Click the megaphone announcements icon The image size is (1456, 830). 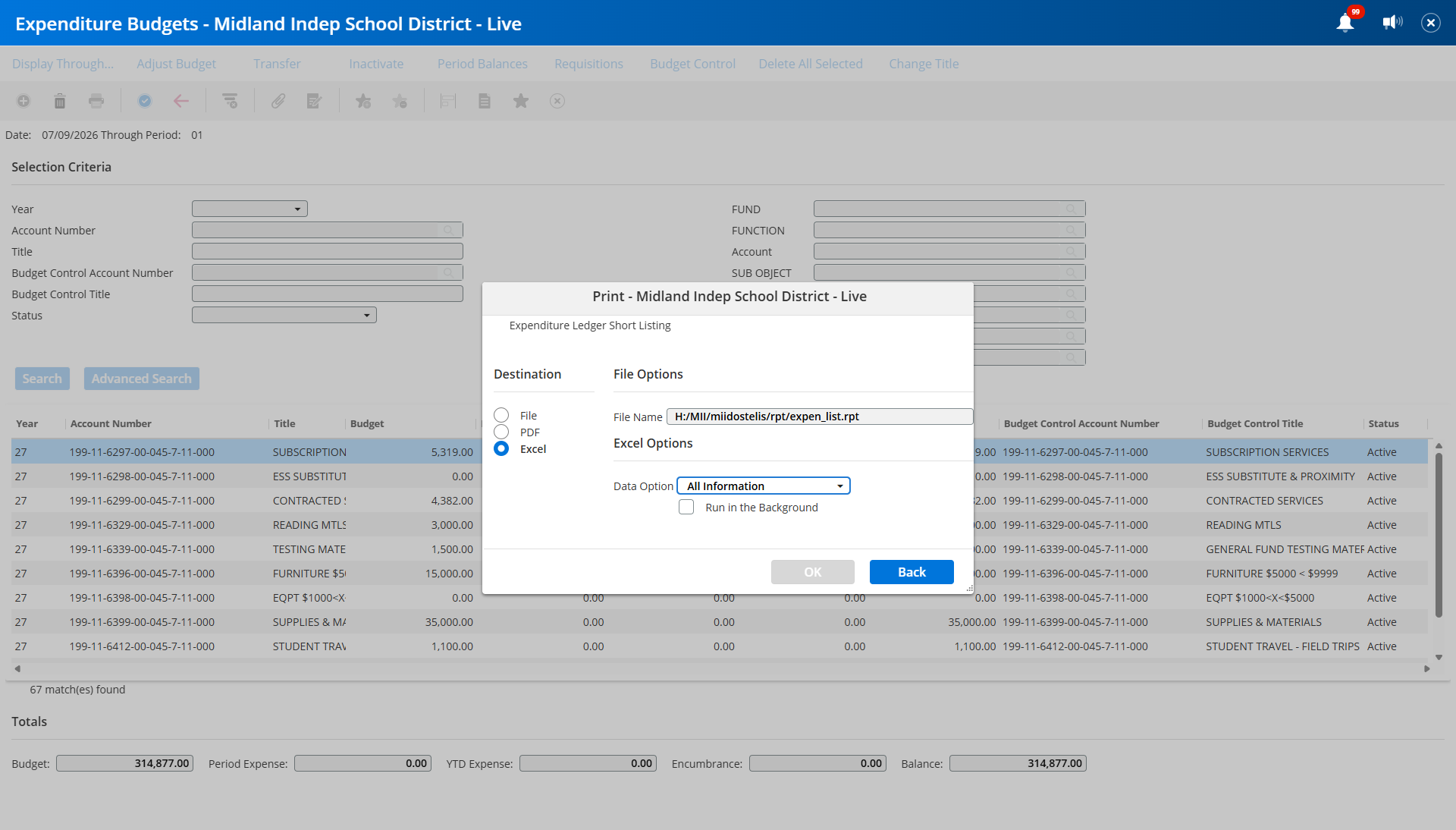click(1392, 23)
